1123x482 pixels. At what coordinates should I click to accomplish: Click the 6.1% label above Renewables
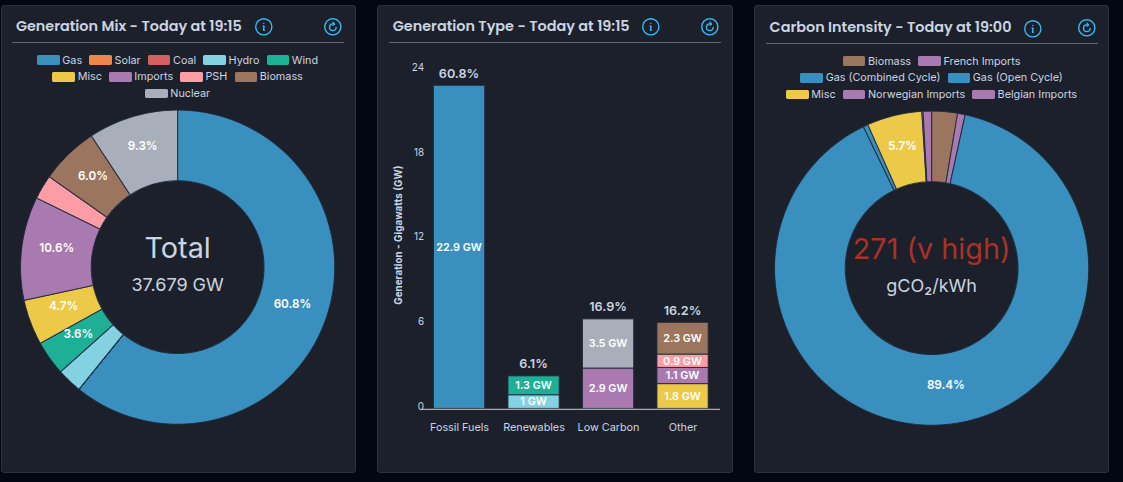coord(534,364)
